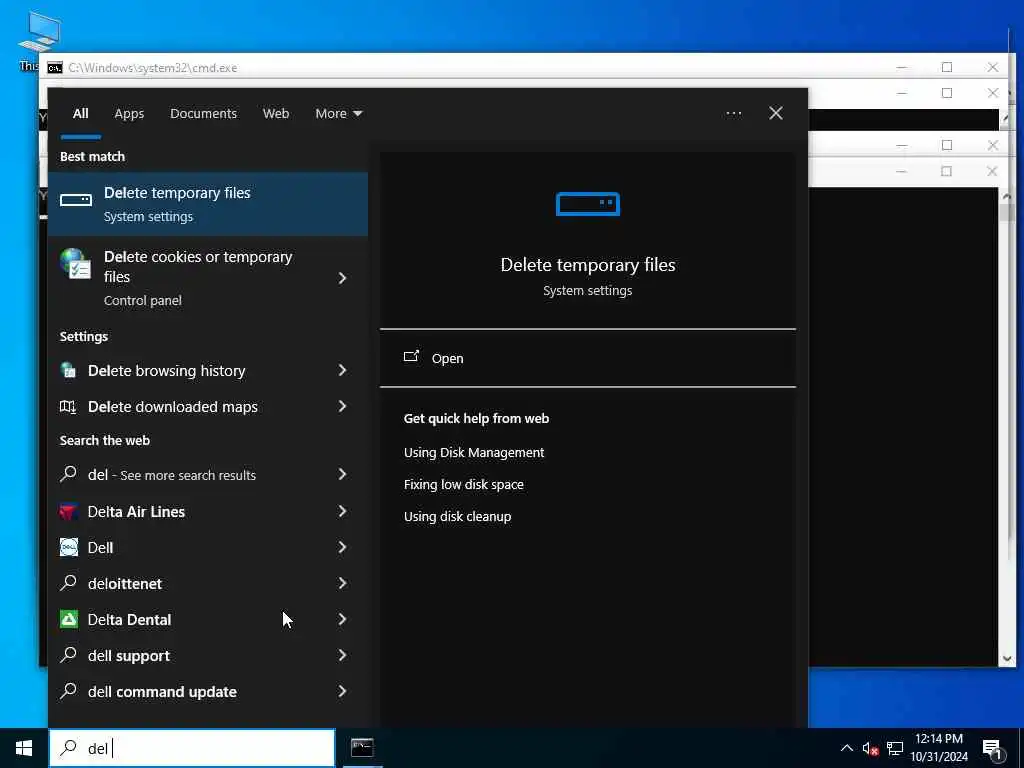This screenshot has height=768, width=1024.
Task: Click the muted speaker volume icon
Action: click(870, 749)
